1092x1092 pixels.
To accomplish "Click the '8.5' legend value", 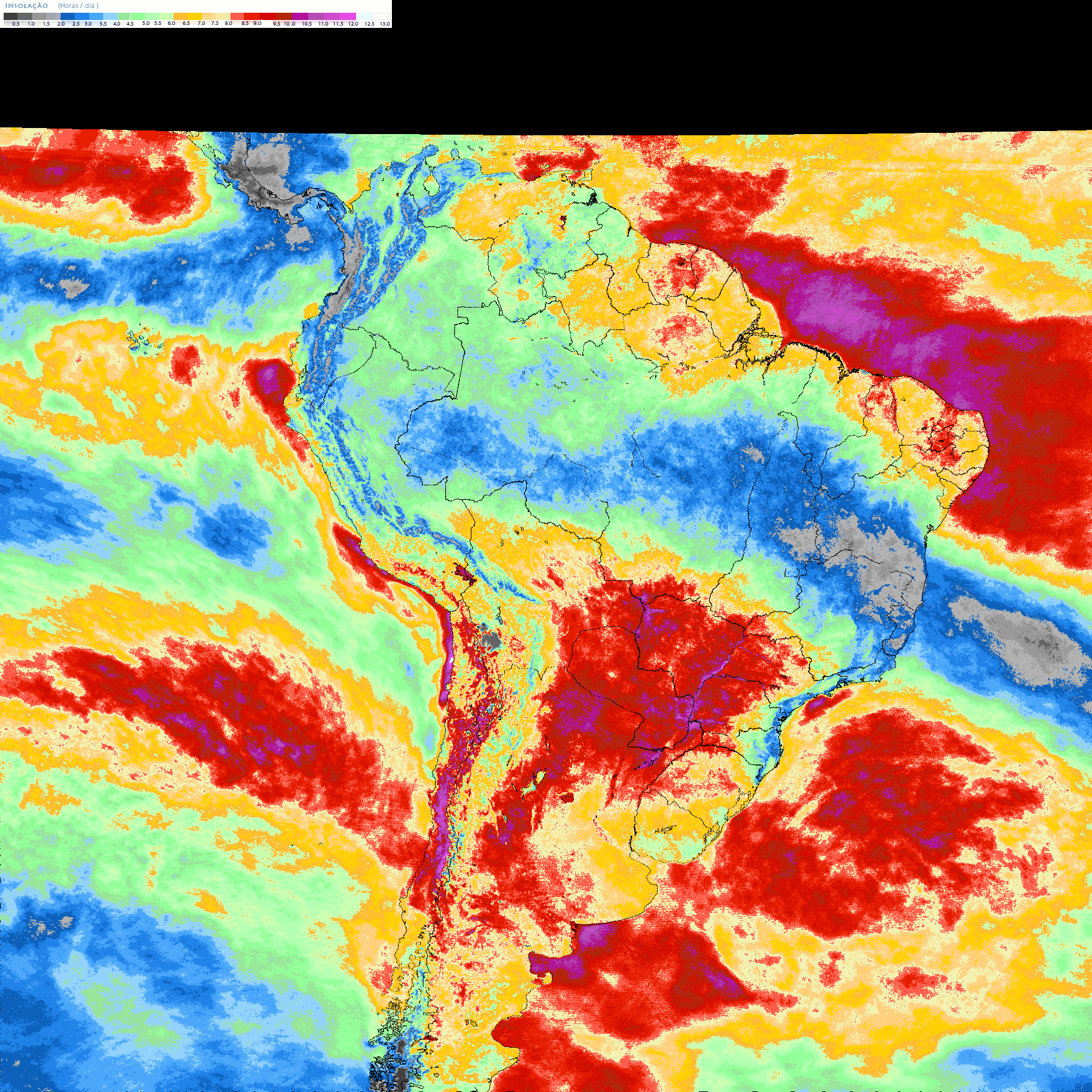I will [x=245, y=23].
